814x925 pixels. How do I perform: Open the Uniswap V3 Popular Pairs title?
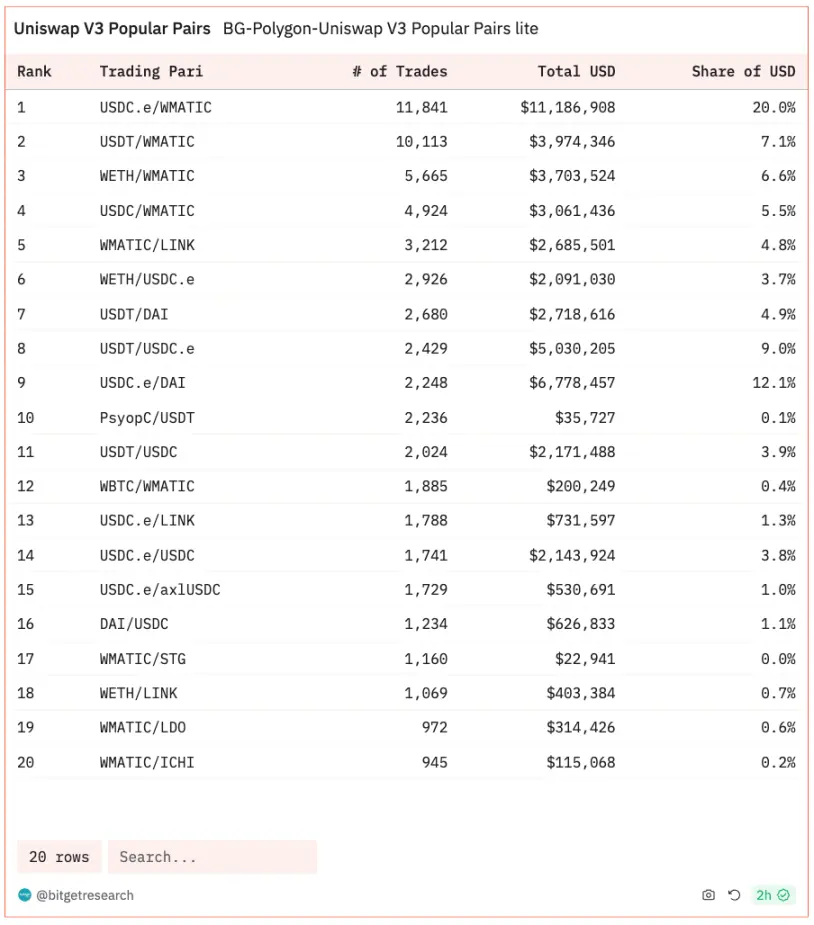112,29
